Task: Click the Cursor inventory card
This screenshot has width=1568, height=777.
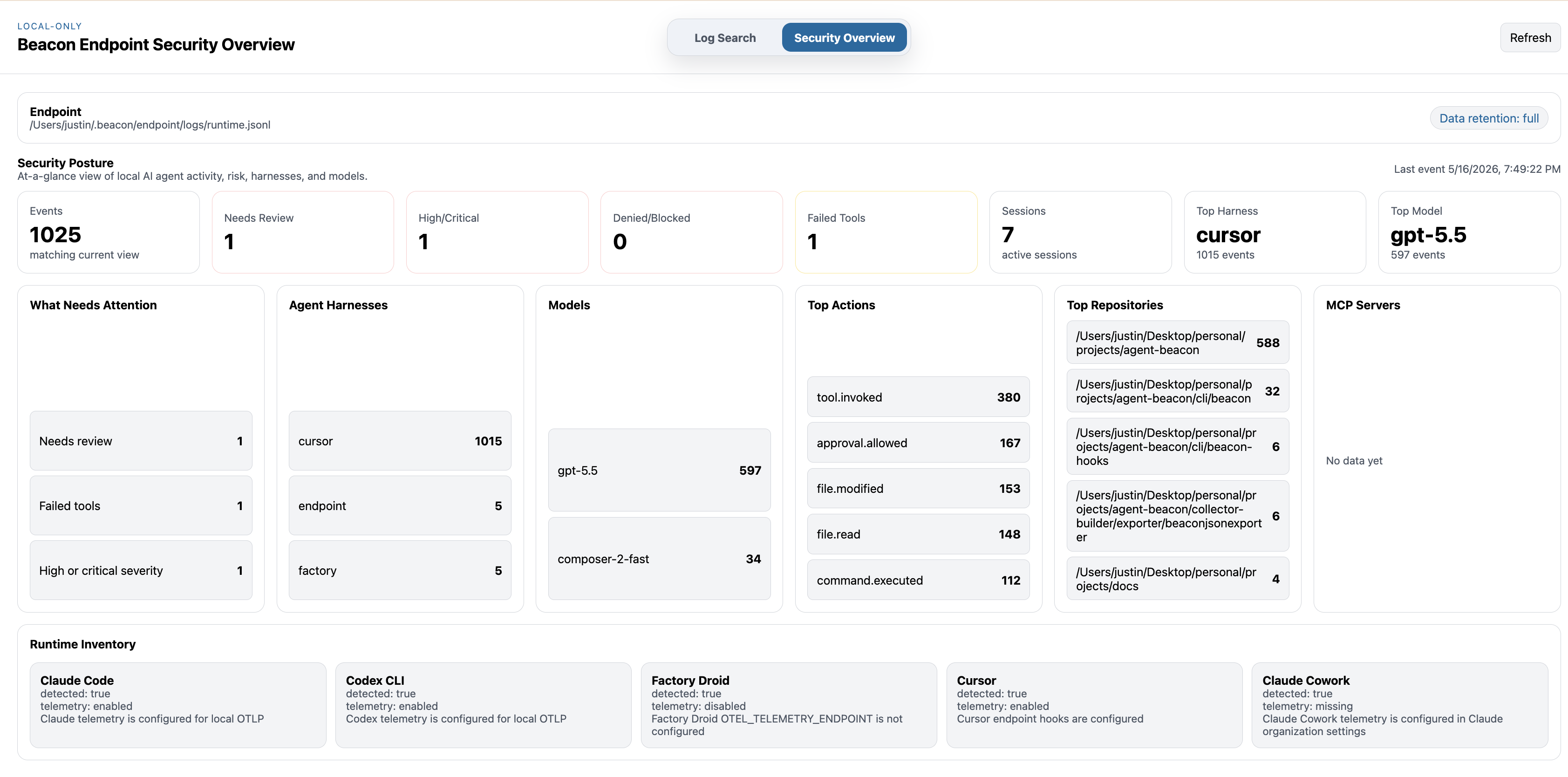Action: (x=1094, y=705)
